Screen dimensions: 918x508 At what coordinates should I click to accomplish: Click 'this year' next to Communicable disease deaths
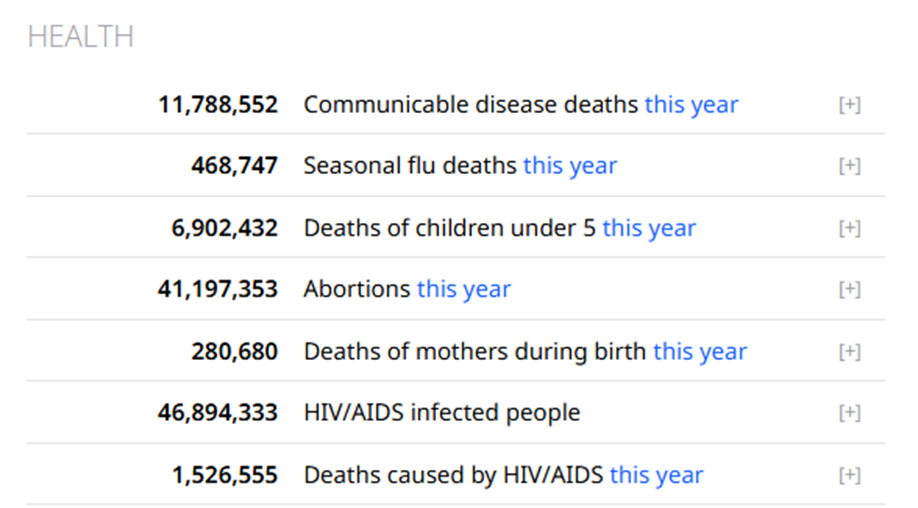(691, 105)
